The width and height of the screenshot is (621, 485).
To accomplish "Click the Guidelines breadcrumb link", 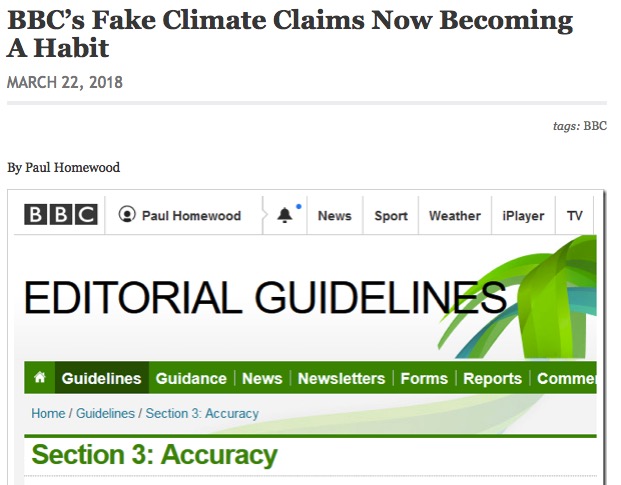I will coord(105,413).
